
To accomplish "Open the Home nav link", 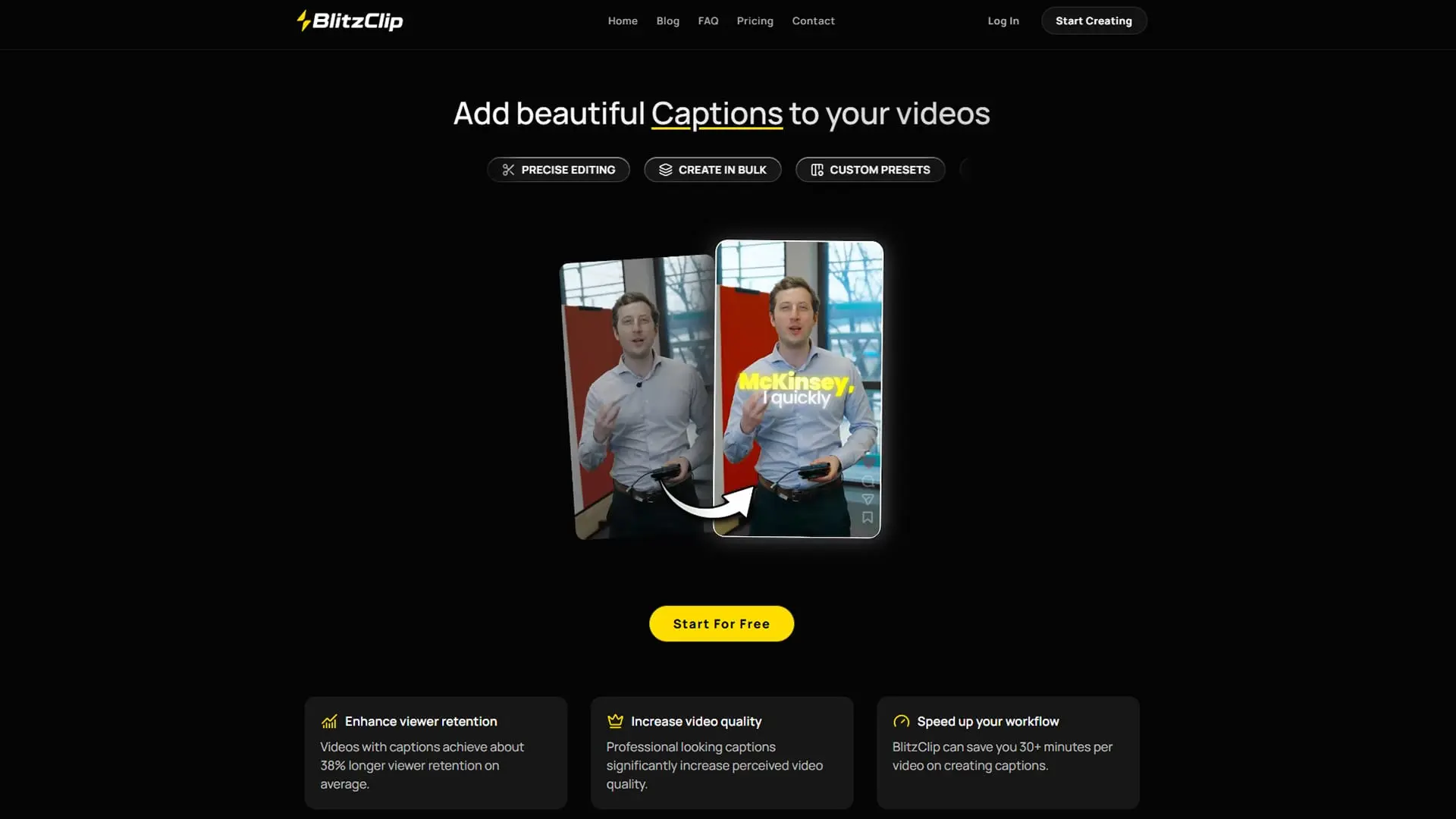I will point(623,21).
